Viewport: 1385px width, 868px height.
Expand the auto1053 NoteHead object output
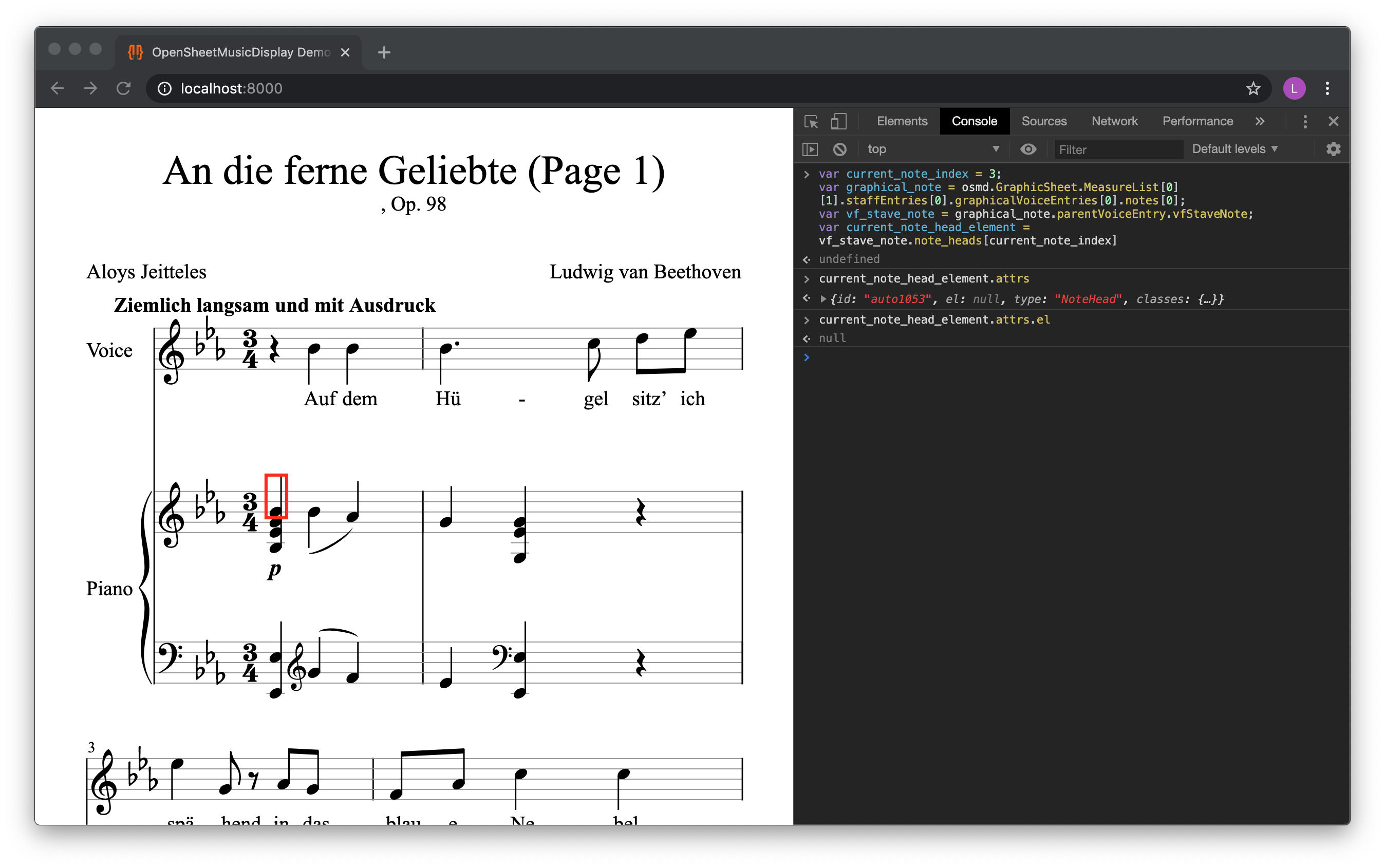pyautogui.click(x=822, y=298)
